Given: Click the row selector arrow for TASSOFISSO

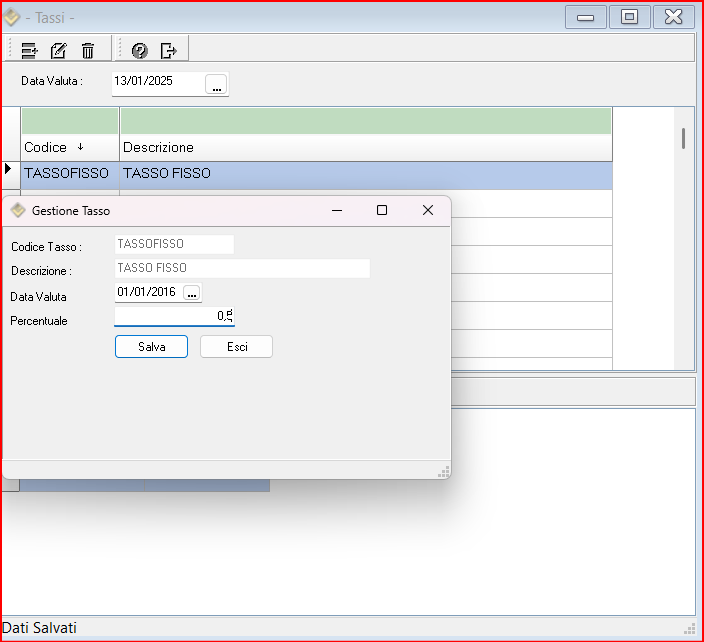Looking at the screenshot, I should click(x=10, y=171).
